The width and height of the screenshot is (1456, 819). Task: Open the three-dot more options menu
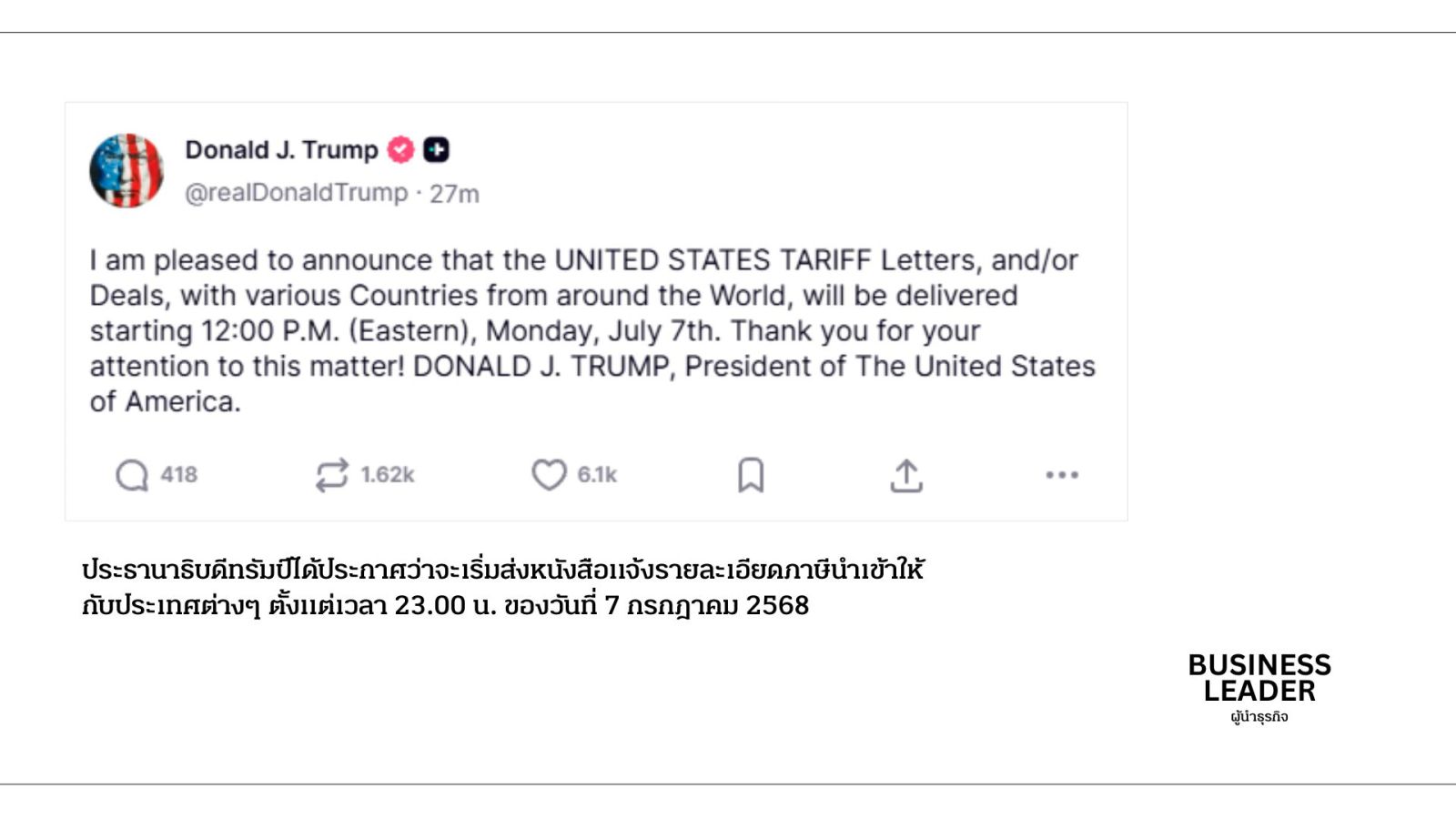1062,475
